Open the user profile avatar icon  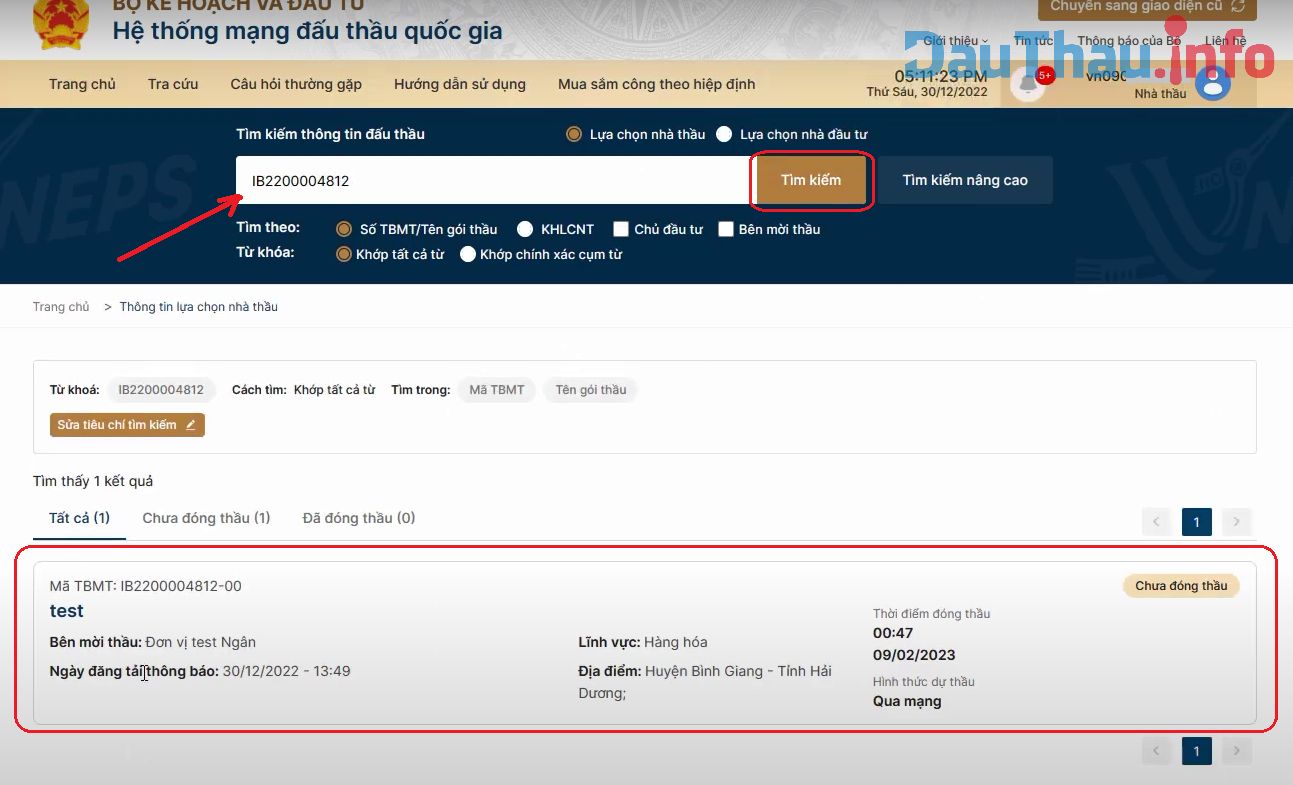[1212, 84]
